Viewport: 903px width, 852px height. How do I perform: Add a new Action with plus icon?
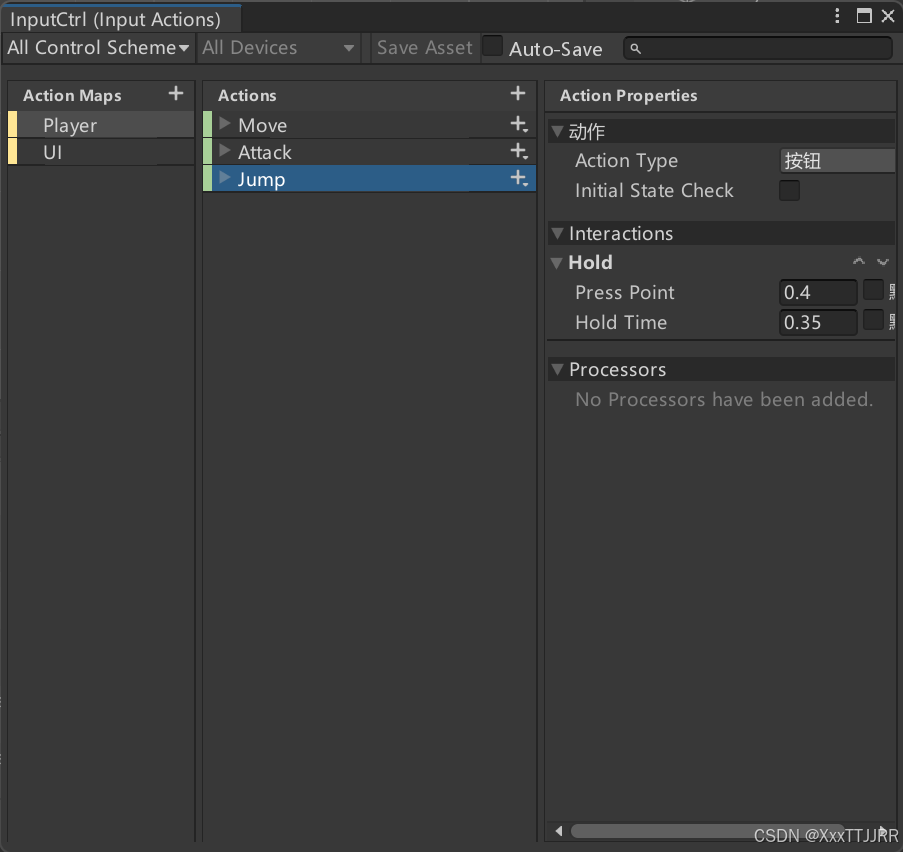[x=518, y=94]
